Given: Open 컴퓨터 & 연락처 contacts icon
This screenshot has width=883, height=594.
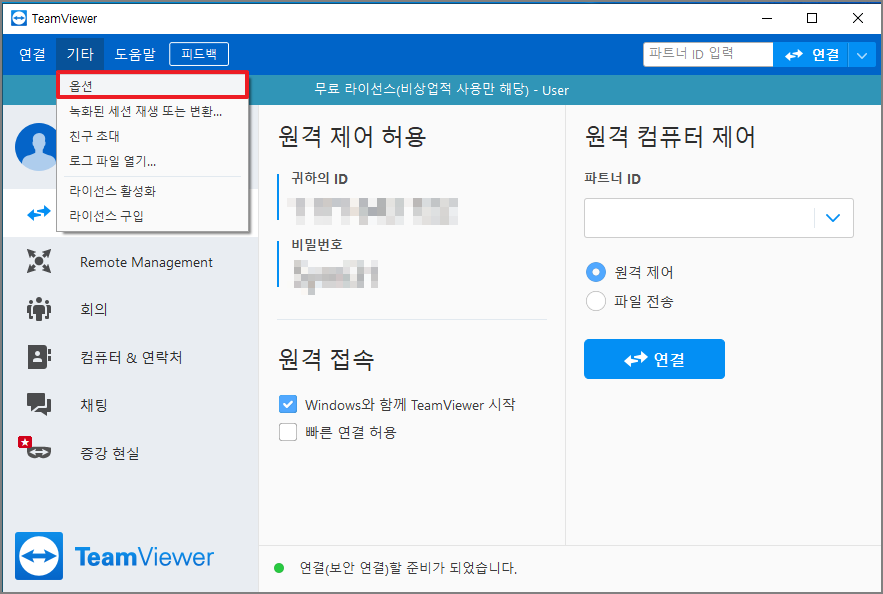Looking at the screenshot, I should [x=39, y=357].
